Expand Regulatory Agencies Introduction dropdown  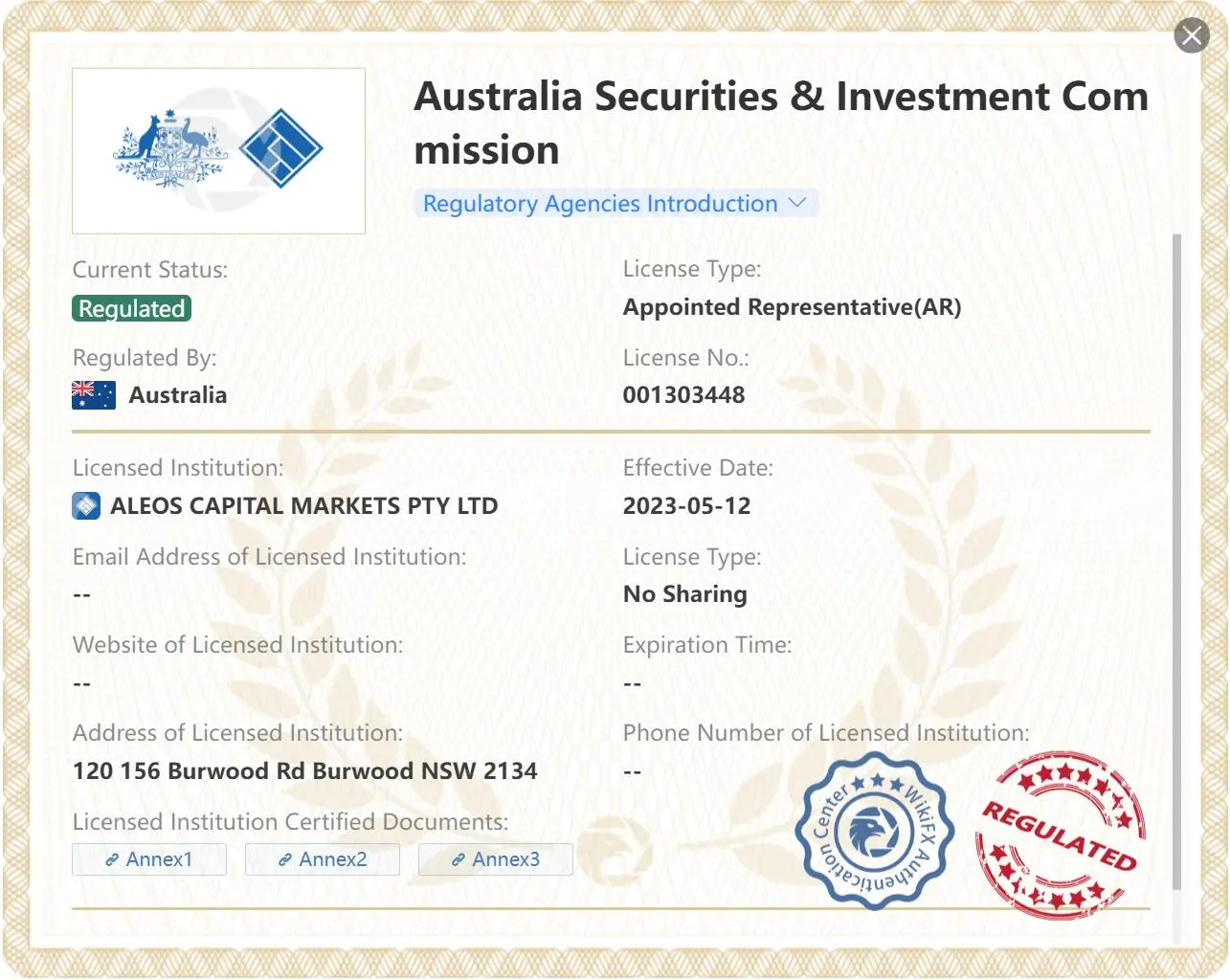coord(615,204)
